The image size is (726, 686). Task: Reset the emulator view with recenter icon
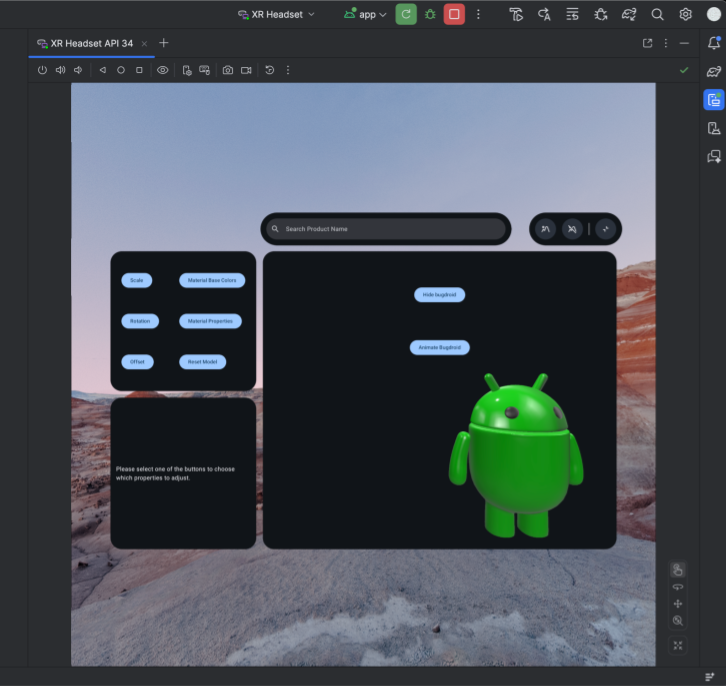point(678,646)
